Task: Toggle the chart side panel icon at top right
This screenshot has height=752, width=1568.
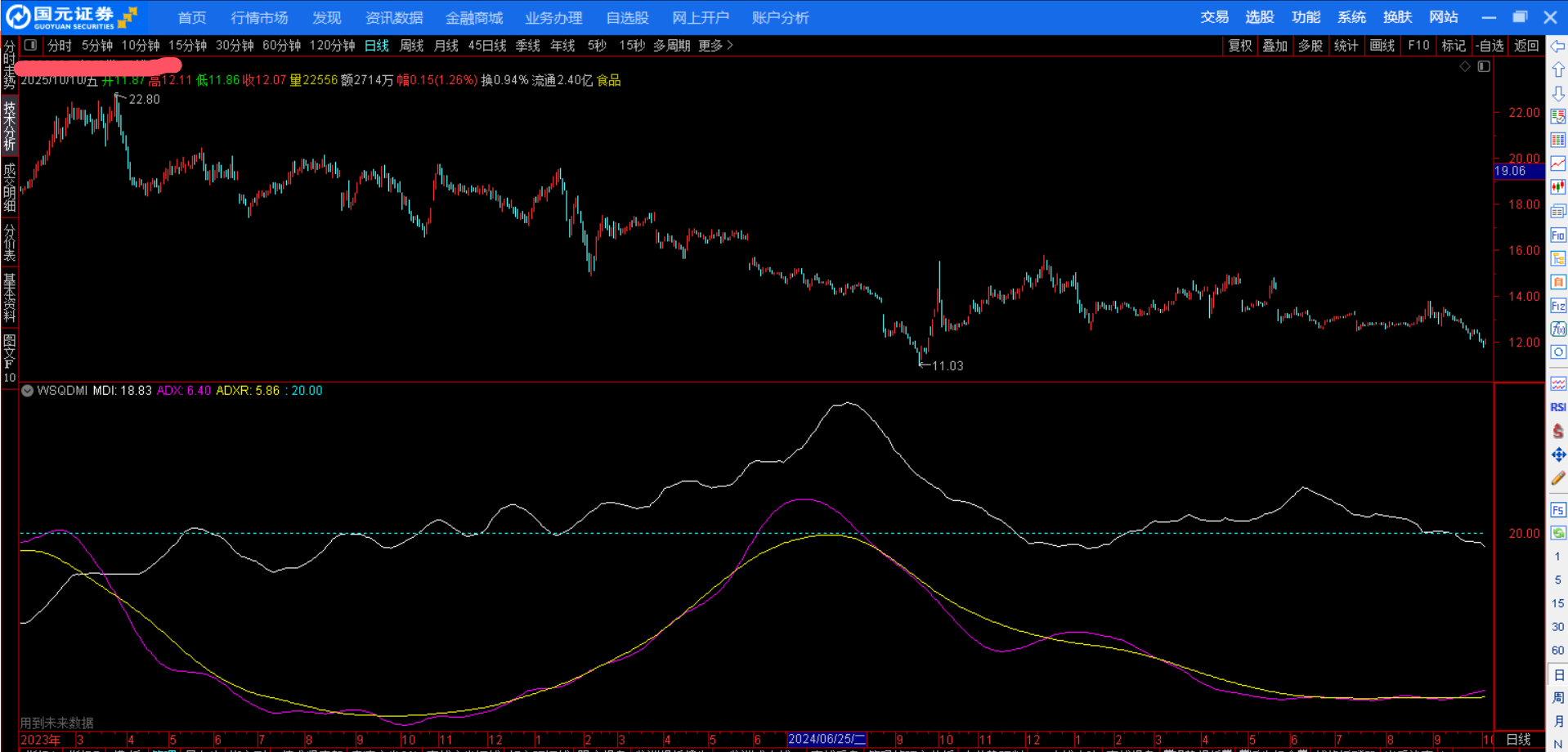Action: (x=1484, y=66)
